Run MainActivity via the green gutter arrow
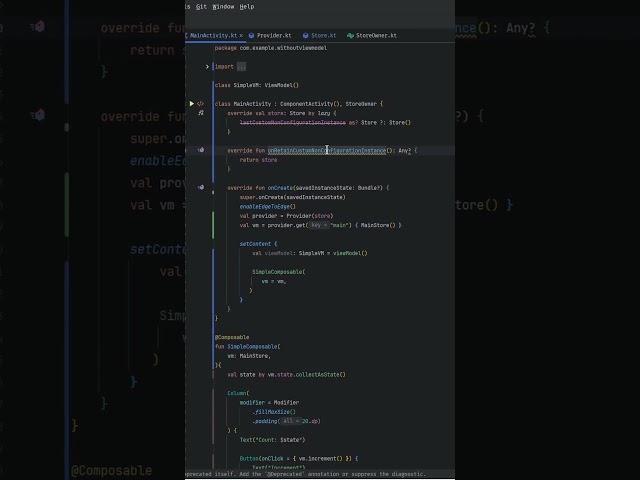 point(191,104)
